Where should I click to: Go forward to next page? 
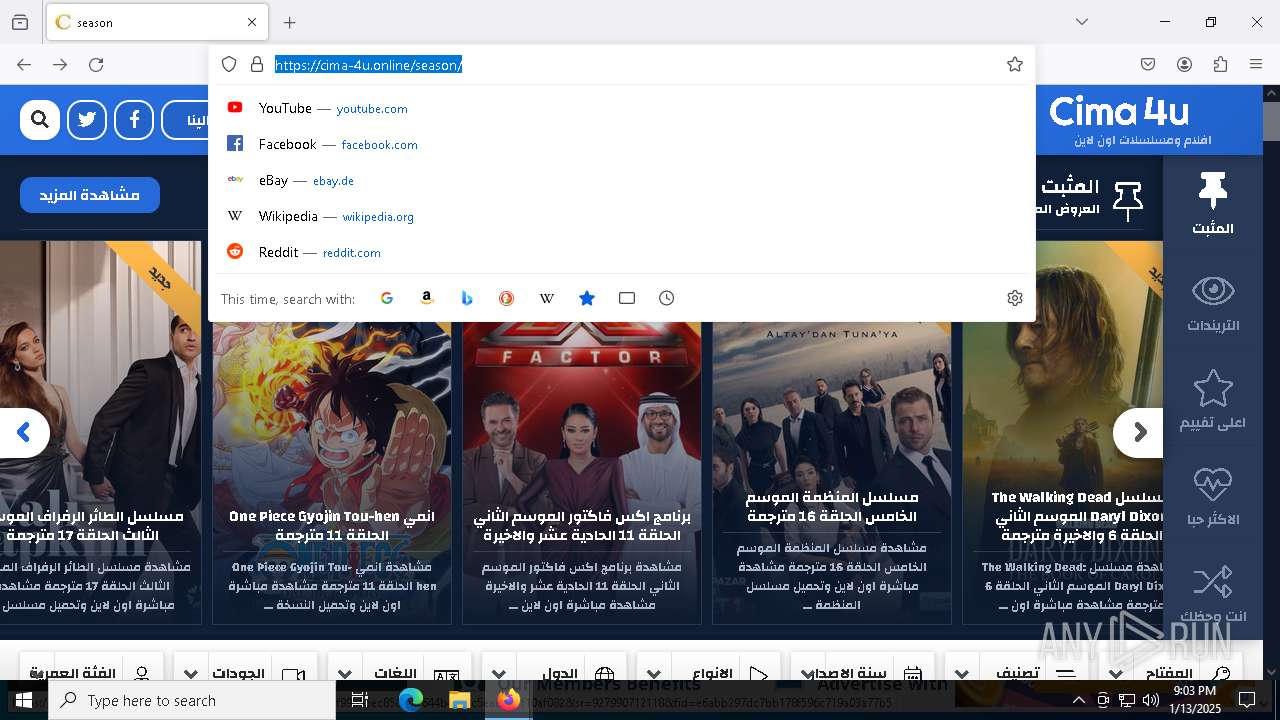point(60,65)
